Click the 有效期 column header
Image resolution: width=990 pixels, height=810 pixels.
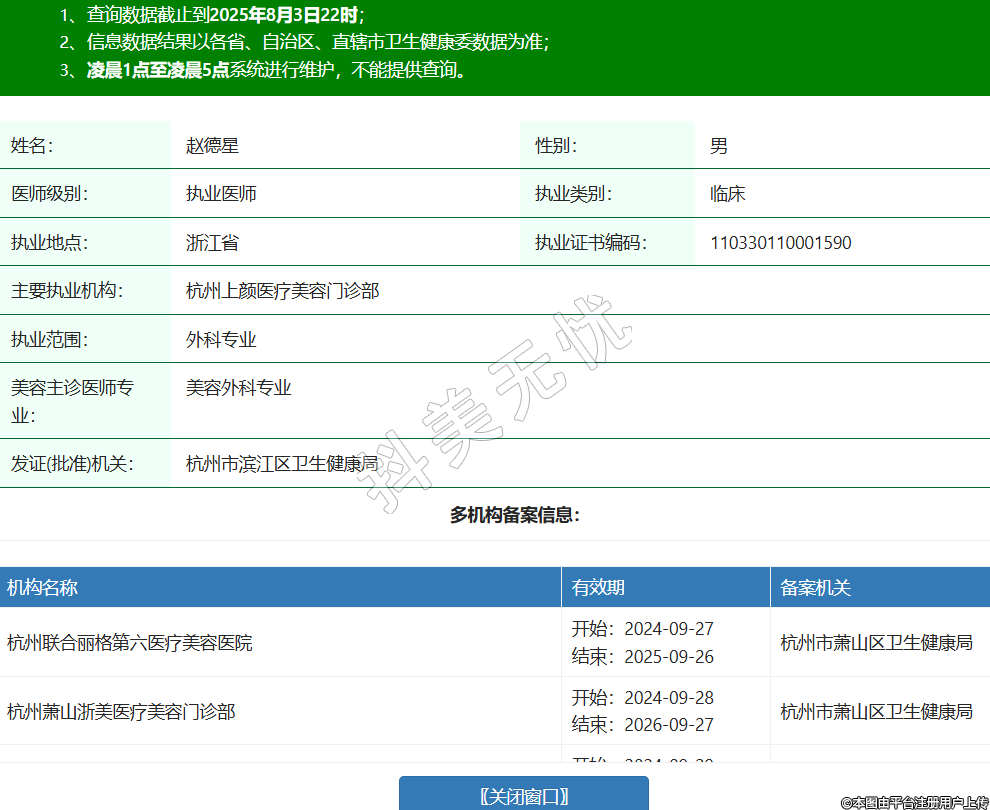(x=598, y=587)
